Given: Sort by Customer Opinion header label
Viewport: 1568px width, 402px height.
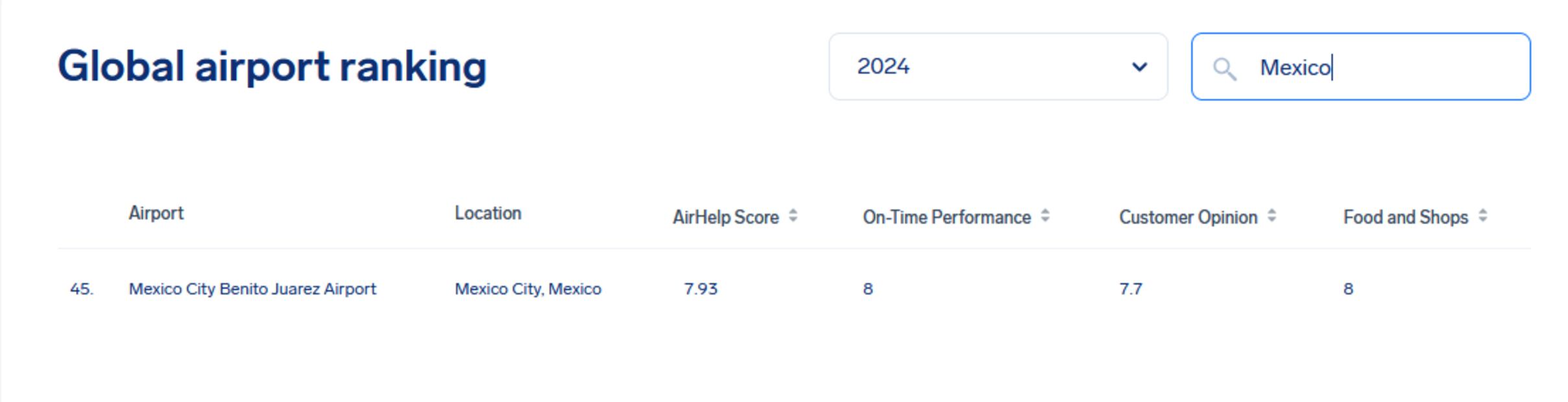Looking at the screenshot, I should (1188, 217).
